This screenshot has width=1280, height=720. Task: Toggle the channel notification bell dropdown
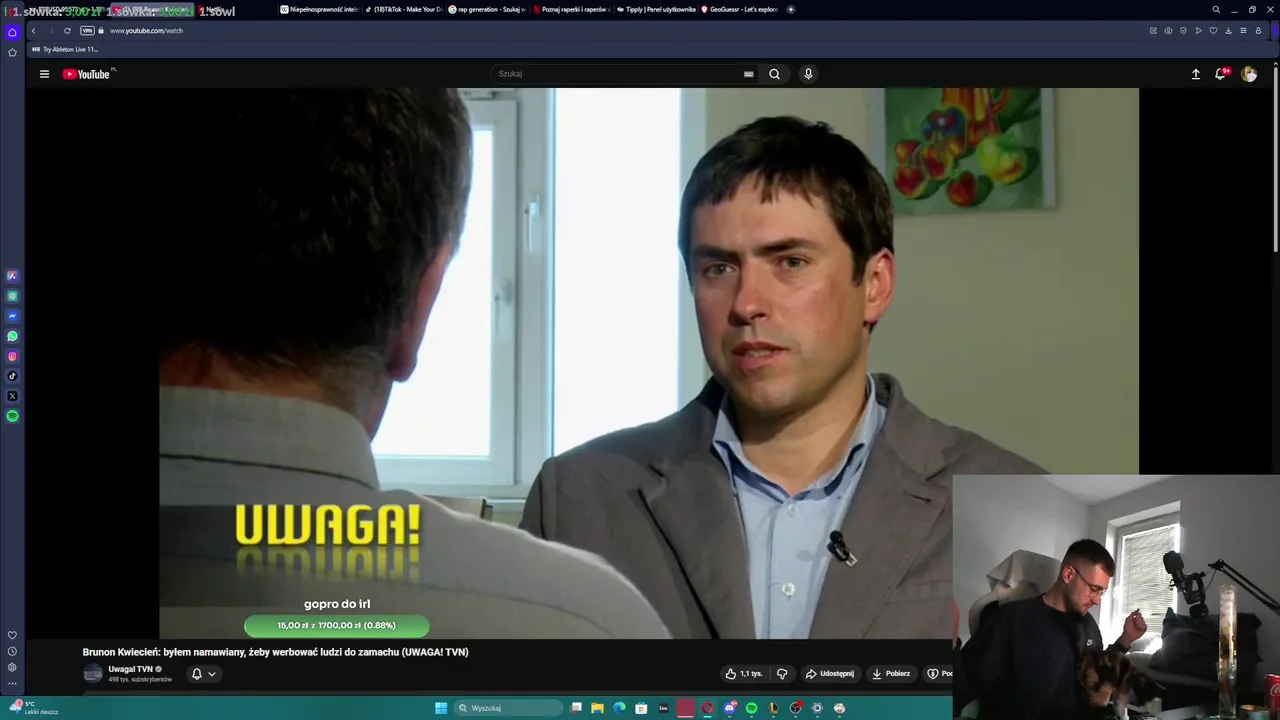pos(203,674)
